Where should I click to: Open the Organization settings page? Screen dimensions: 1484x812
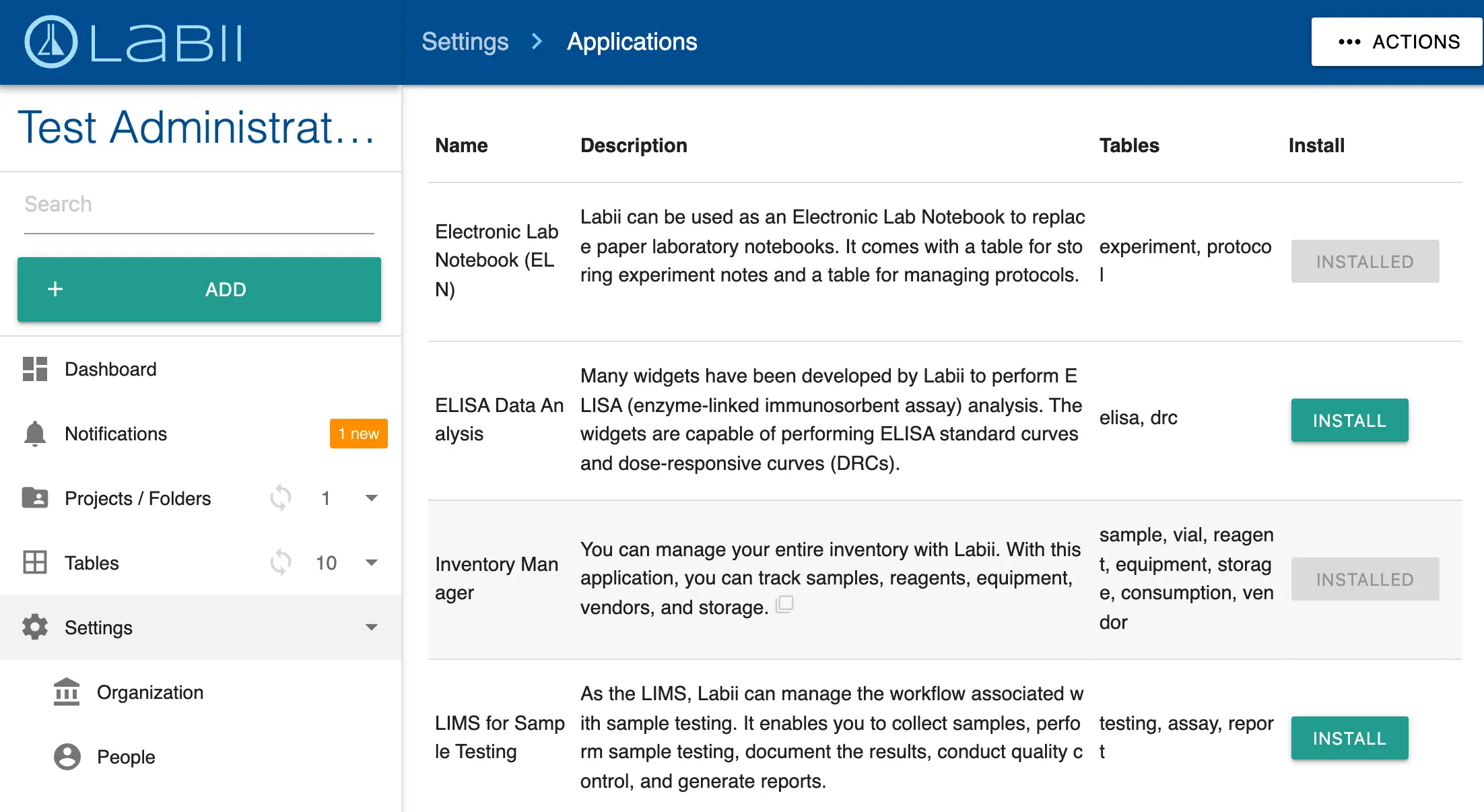(149, 692)
